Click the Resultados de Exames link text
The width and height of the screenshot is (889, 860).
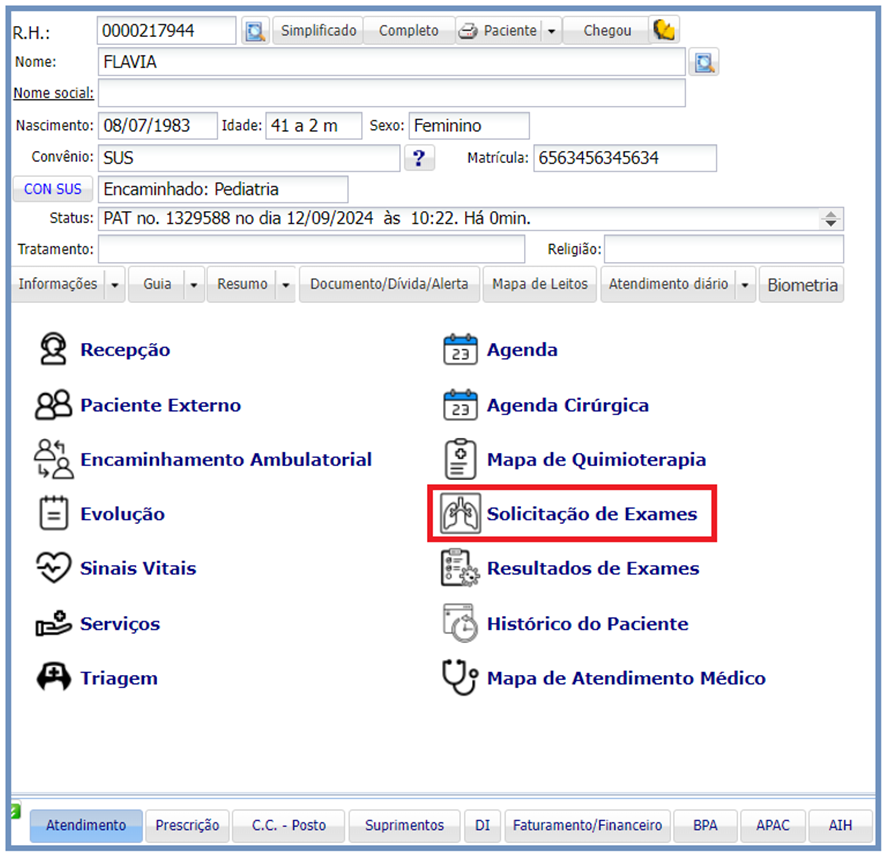tap(593, 568)
